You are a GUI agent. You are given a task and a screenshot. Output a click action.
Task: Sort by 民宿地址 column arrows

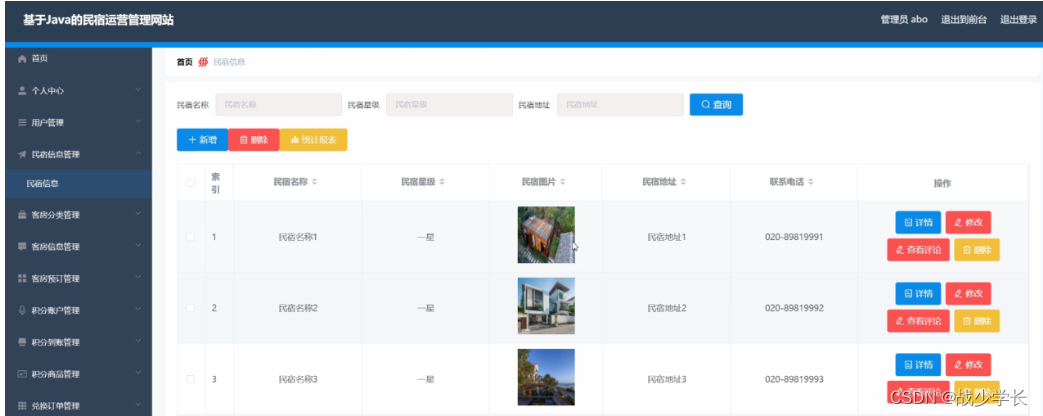[683, 182]
